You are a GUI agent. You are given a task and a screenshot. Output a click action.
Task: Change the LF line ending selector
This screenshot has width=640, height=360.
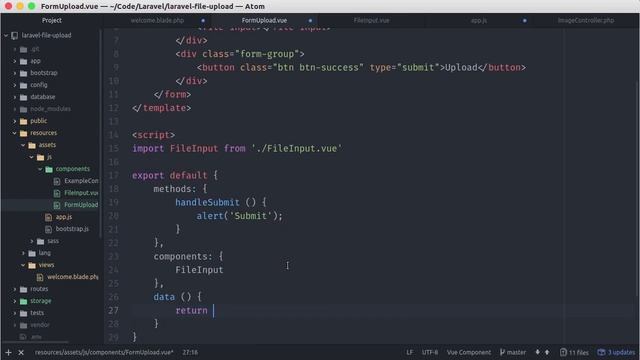tap(409, 352)
